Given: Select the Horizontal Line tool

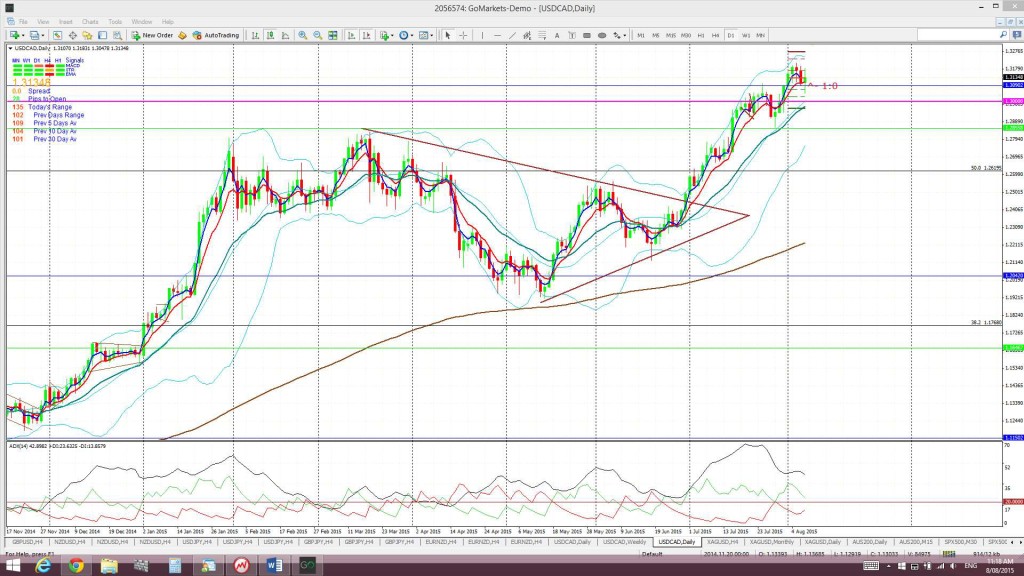Looking at the screenshot, I should pos(497,35).
